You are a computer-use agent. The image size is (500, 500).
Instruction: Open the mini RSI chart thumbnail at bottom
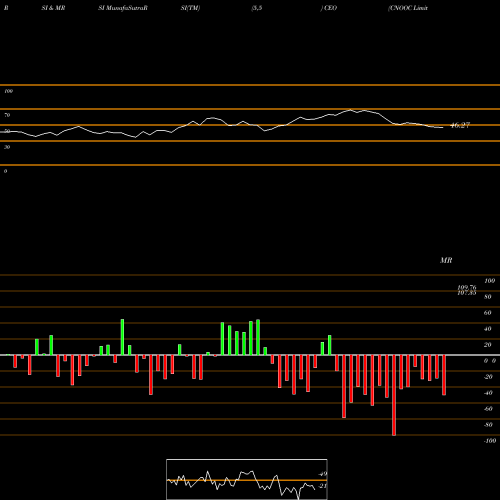pos(247,479)
